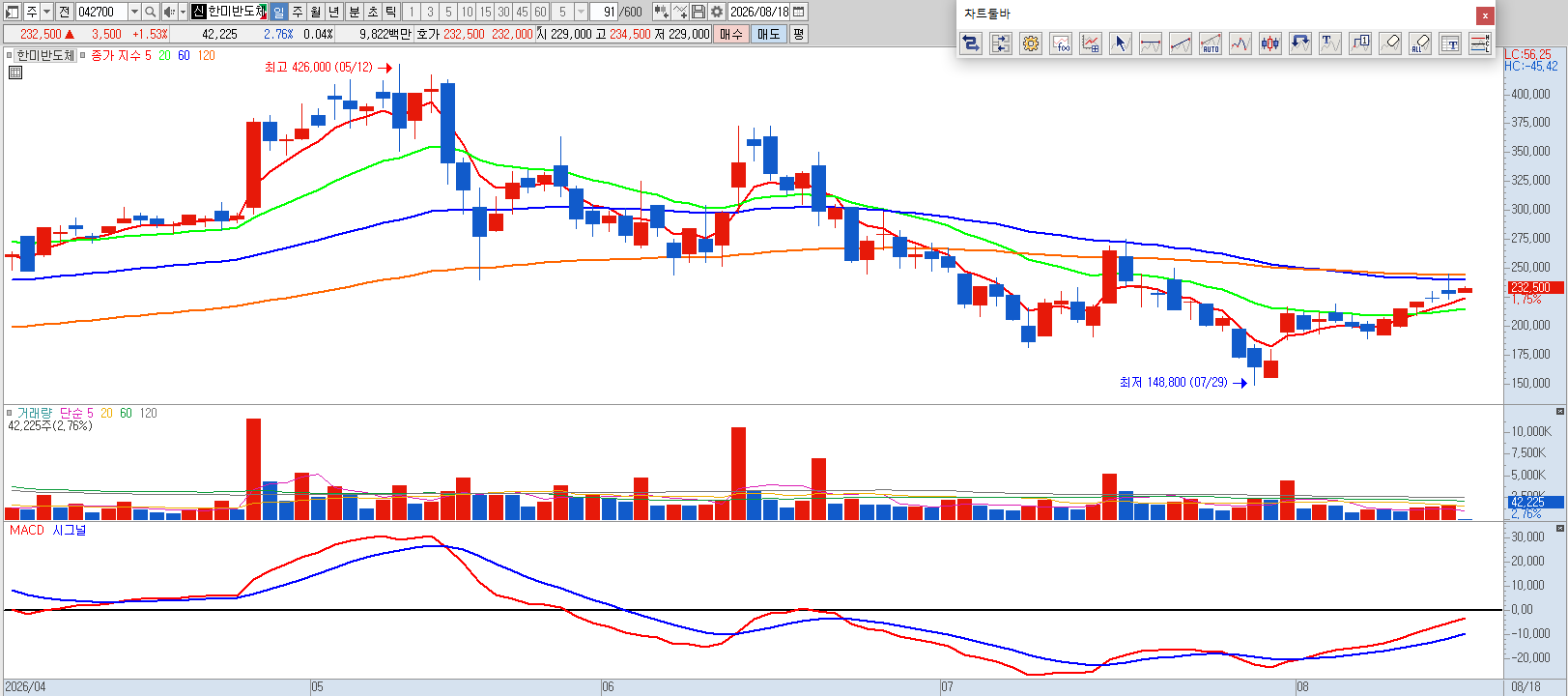This screenshot has height=696, width=1568.
Task: Click the save diskette icon
Action: click(x=698, y=12)
